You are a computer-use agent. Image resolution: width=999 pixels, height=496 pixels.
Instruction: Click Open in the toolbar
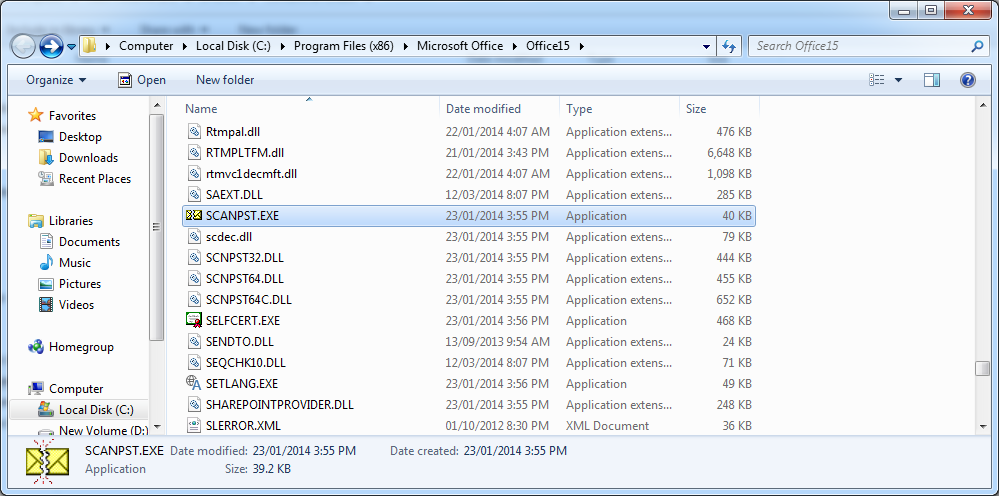141,80
